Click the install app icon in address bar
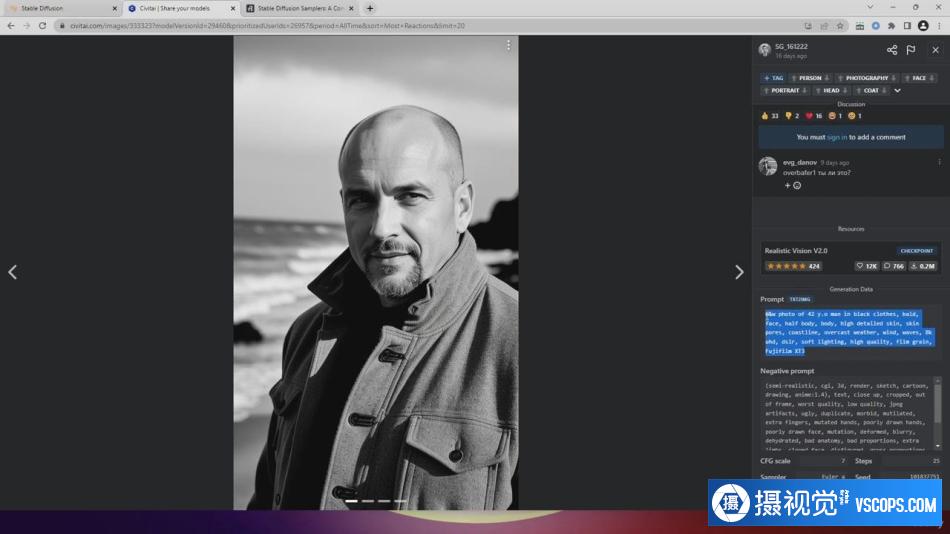Screen dimensions: 950x534 coord(808,26)
